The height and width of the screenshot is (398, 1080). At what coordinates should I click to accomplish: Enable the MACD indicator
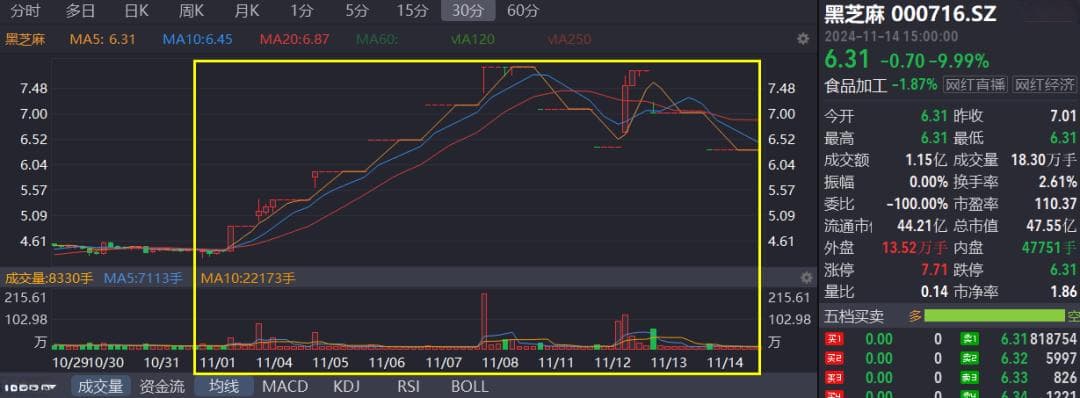coord(285,386)
